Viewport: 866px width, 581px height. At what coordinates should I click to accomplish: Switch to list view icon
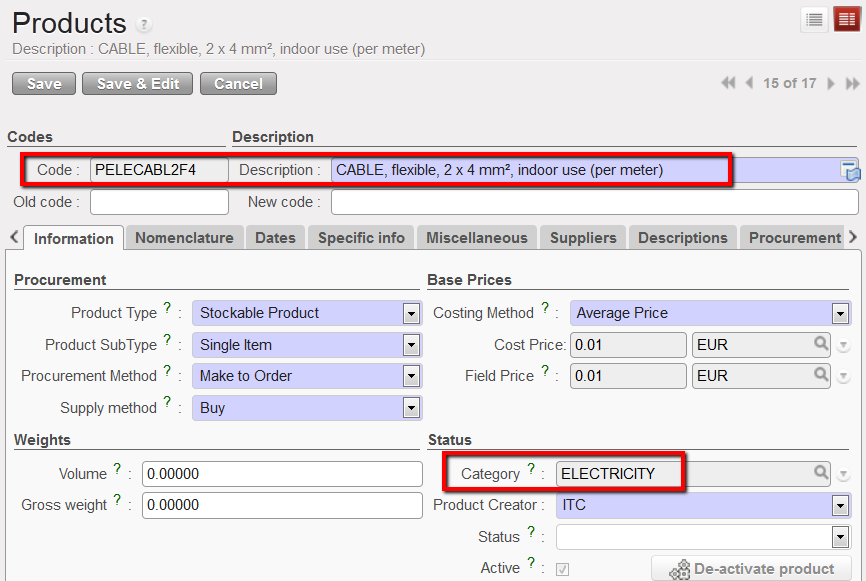[x=815, y=19]
